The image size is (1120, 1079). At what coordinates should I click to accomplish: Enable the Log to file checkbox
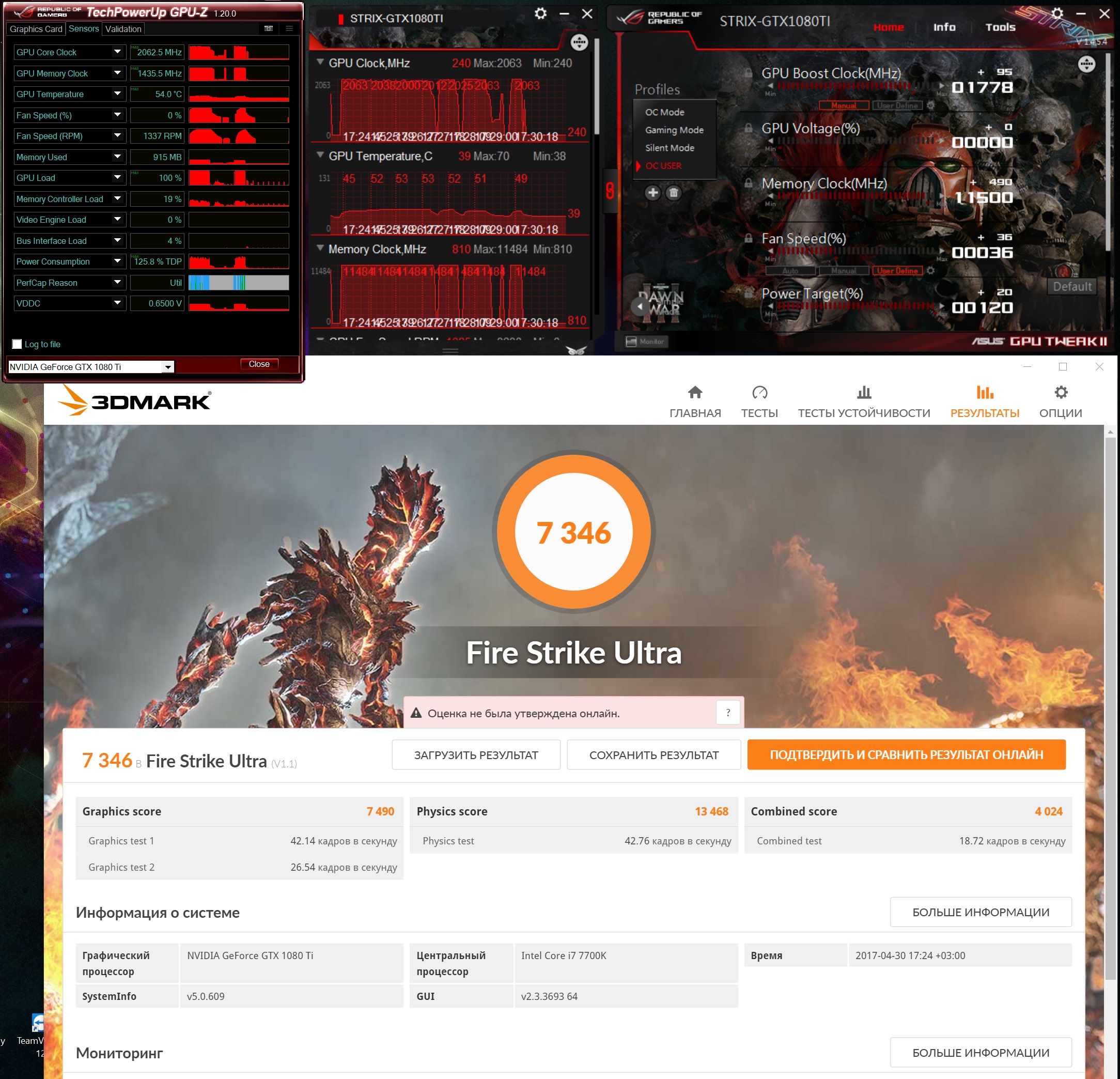(17, 344)
